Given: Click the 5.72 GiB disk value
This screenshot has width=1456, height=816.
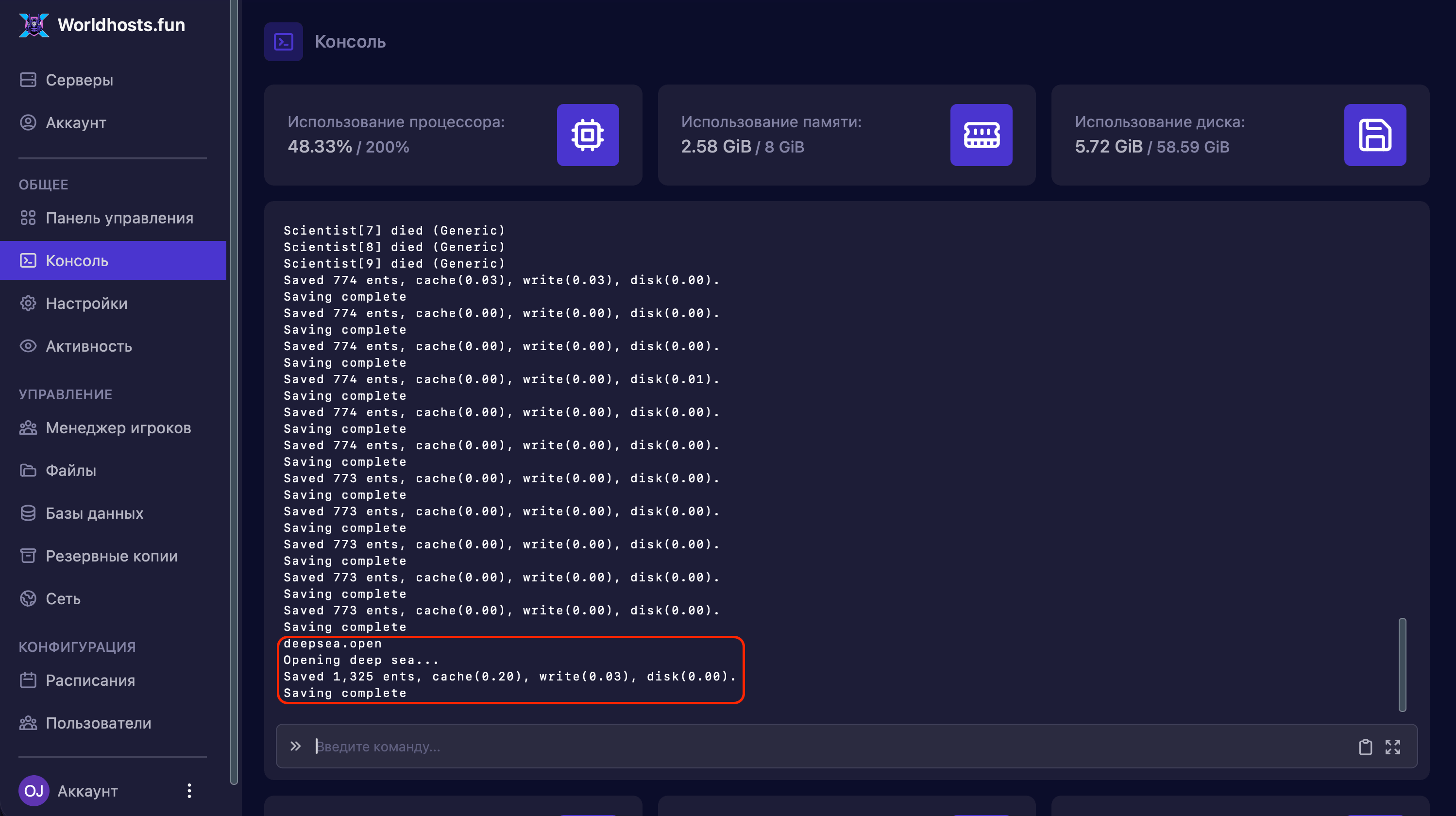Looking at the screenshot, I should 1109,147.
